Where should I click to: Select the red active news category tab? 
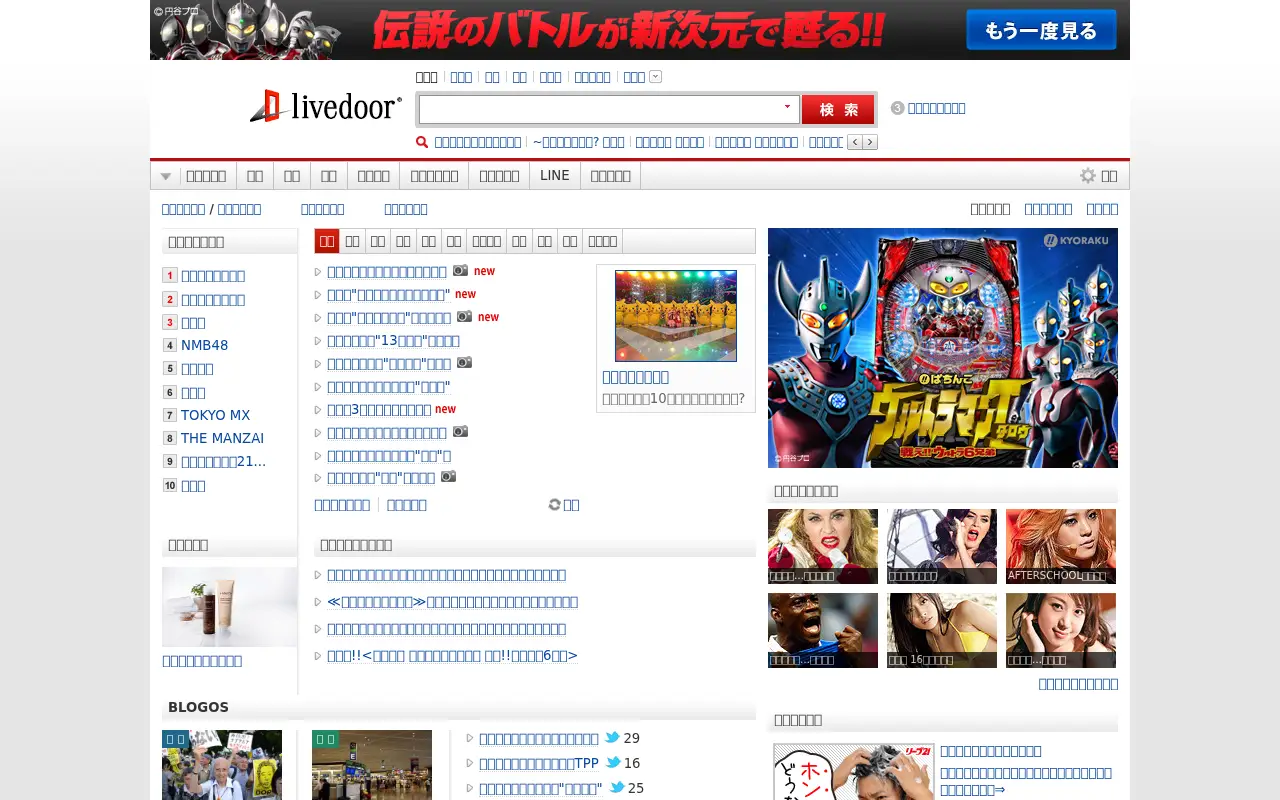[x=327, y=241]
